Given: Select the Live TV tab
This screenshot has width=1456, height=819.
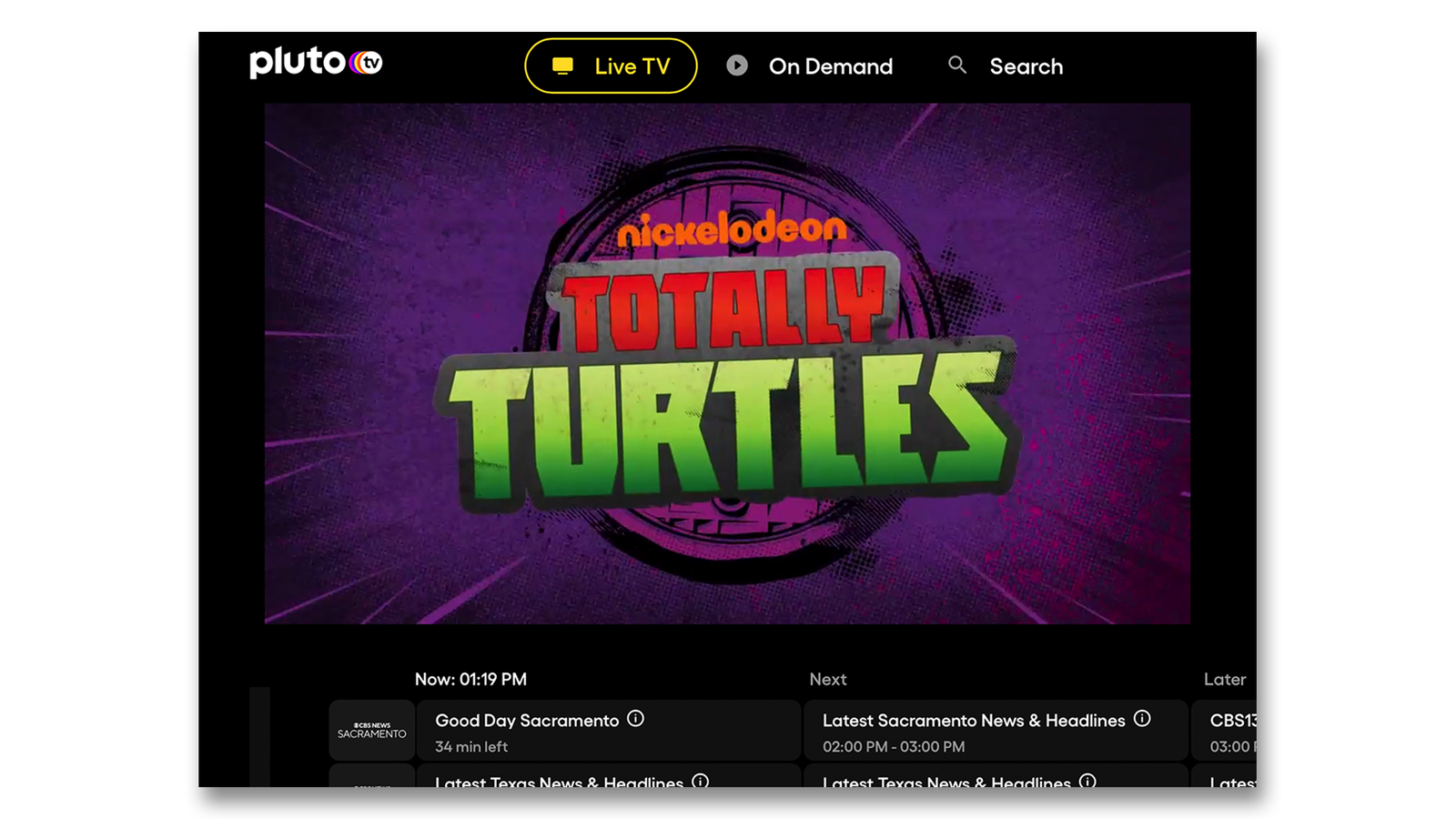Looking at the screenshot, I should [612, 65].
